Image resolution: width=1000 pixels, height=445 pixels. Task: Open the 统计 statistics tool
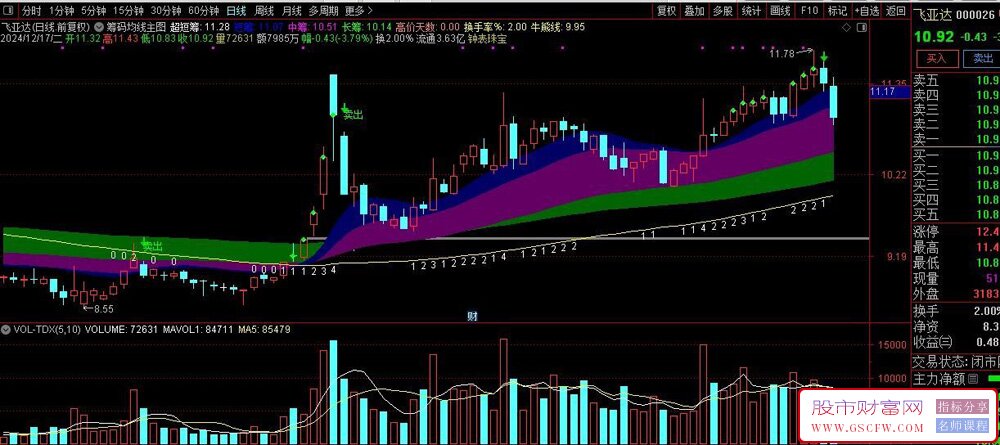coord(751,11)
